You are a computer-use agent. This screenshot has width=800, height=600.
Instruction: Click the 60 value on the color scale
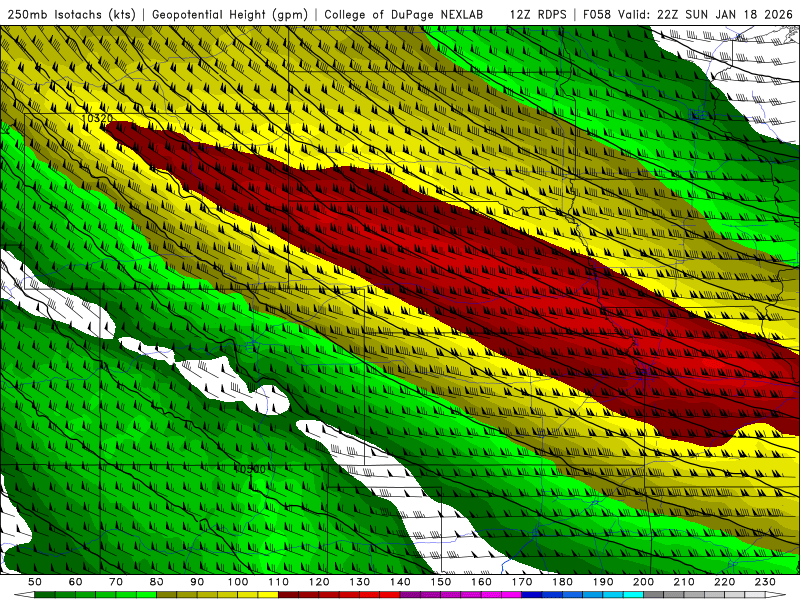click(76, 582)
